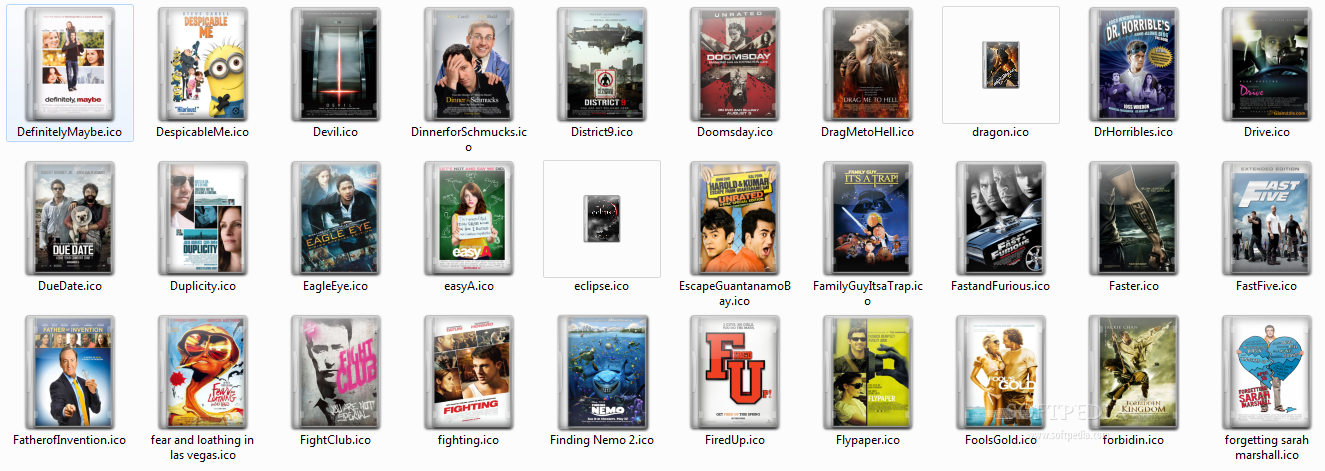Select the Fast and Furious case icon
1325x471 pixels.
(x=1001, y=217)
